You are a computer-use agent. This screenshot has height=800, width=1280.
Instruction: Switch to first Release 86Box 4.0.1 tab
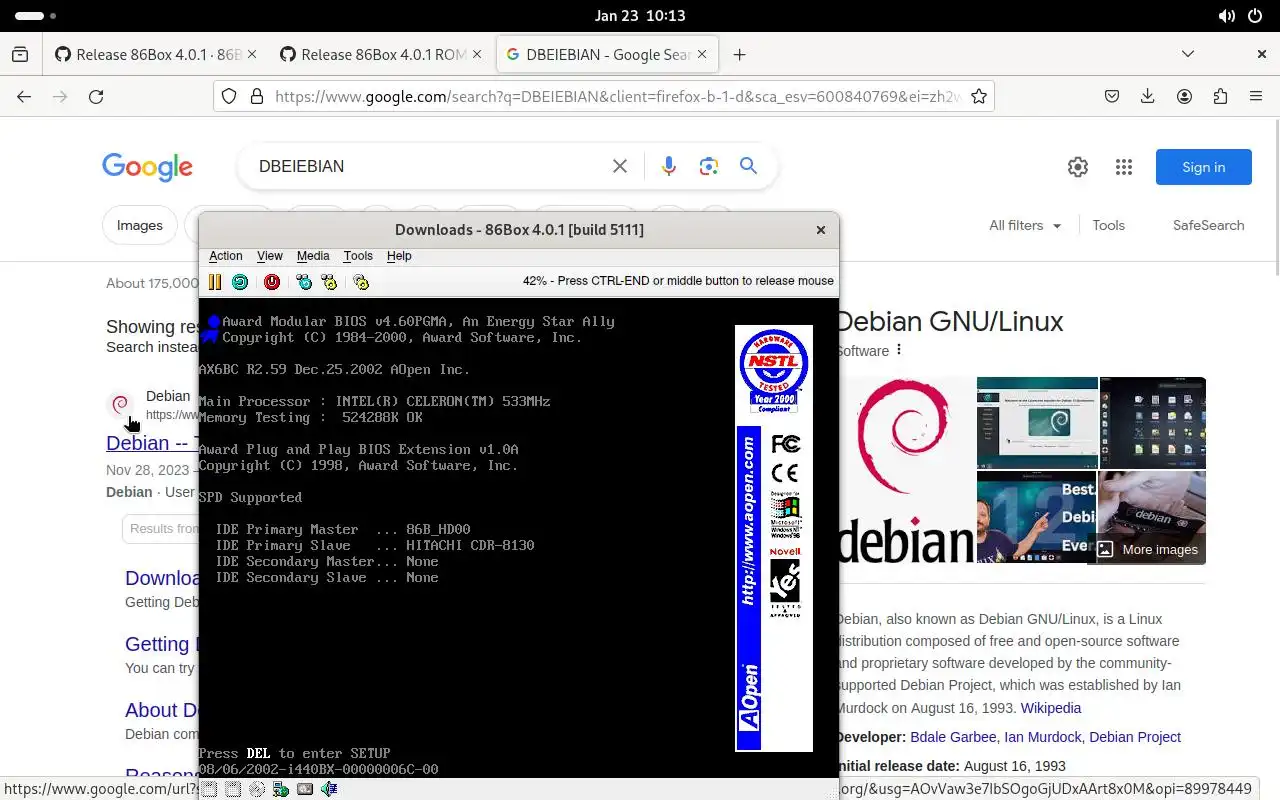tap(155, 55)
